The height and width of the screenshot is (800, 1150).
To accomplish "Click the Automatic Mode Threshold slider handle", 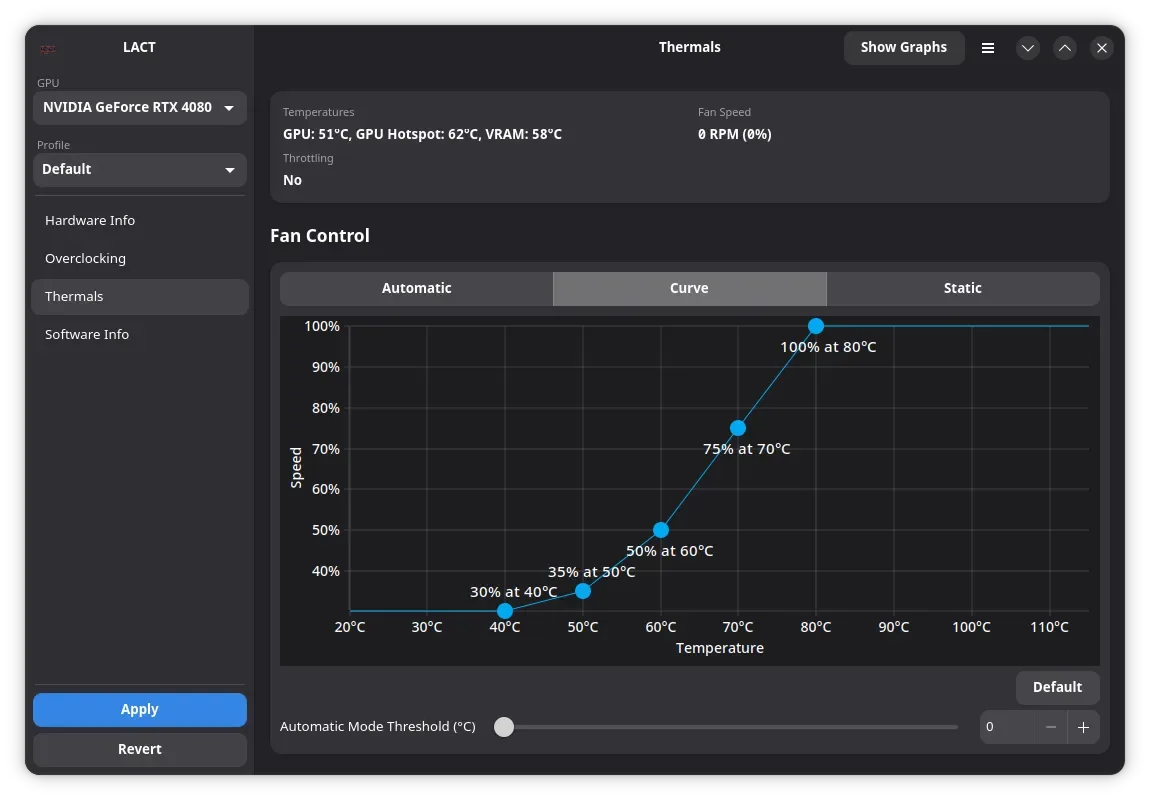I will pos(504,727).
